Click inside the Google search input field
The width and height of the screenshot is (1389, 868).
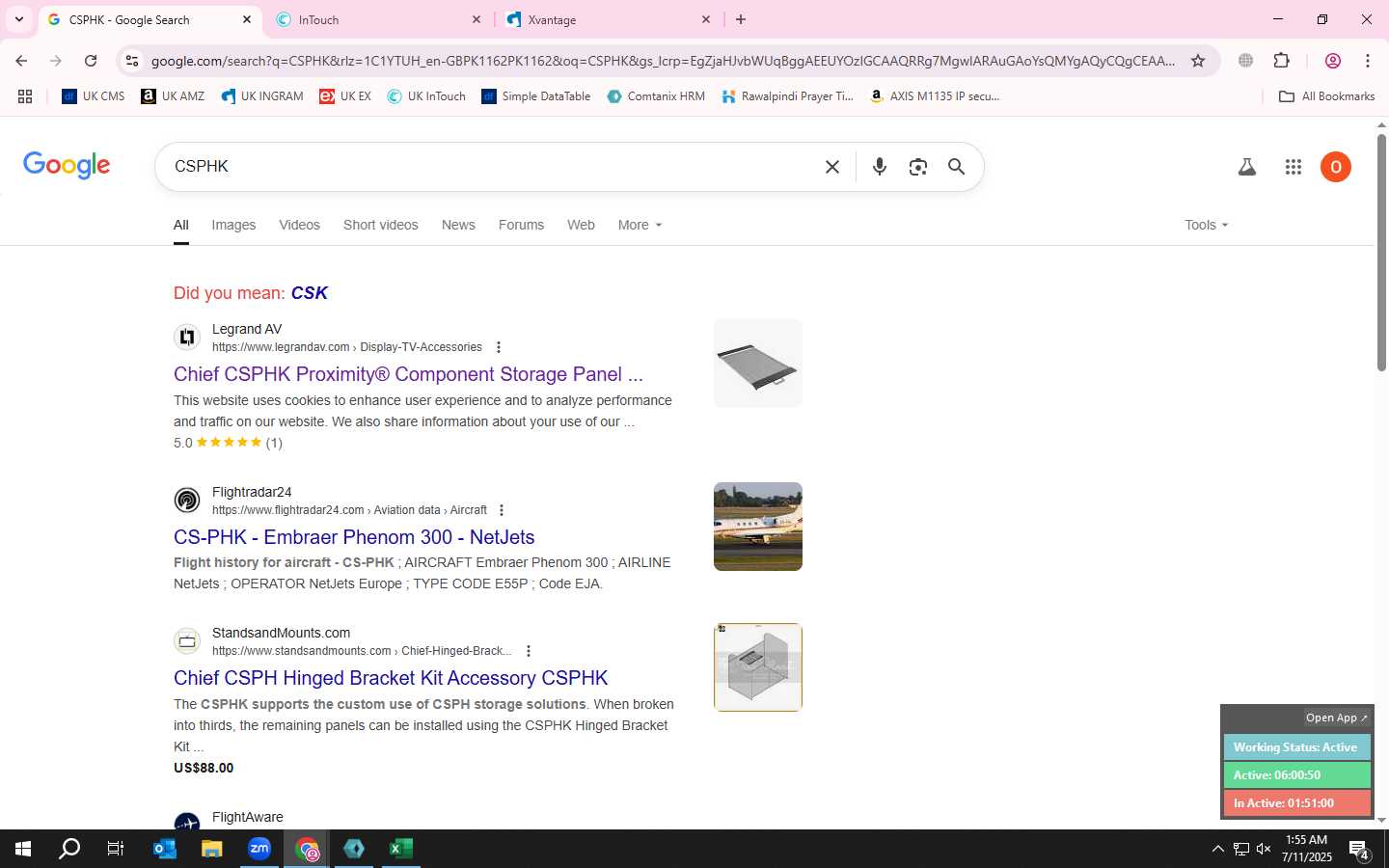[492, 167]
